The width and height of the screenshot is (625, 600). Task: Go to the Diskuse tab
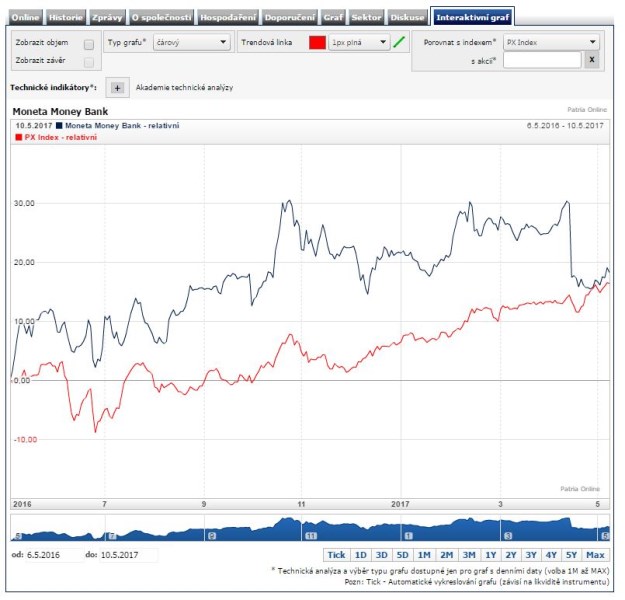click(406, 18)
